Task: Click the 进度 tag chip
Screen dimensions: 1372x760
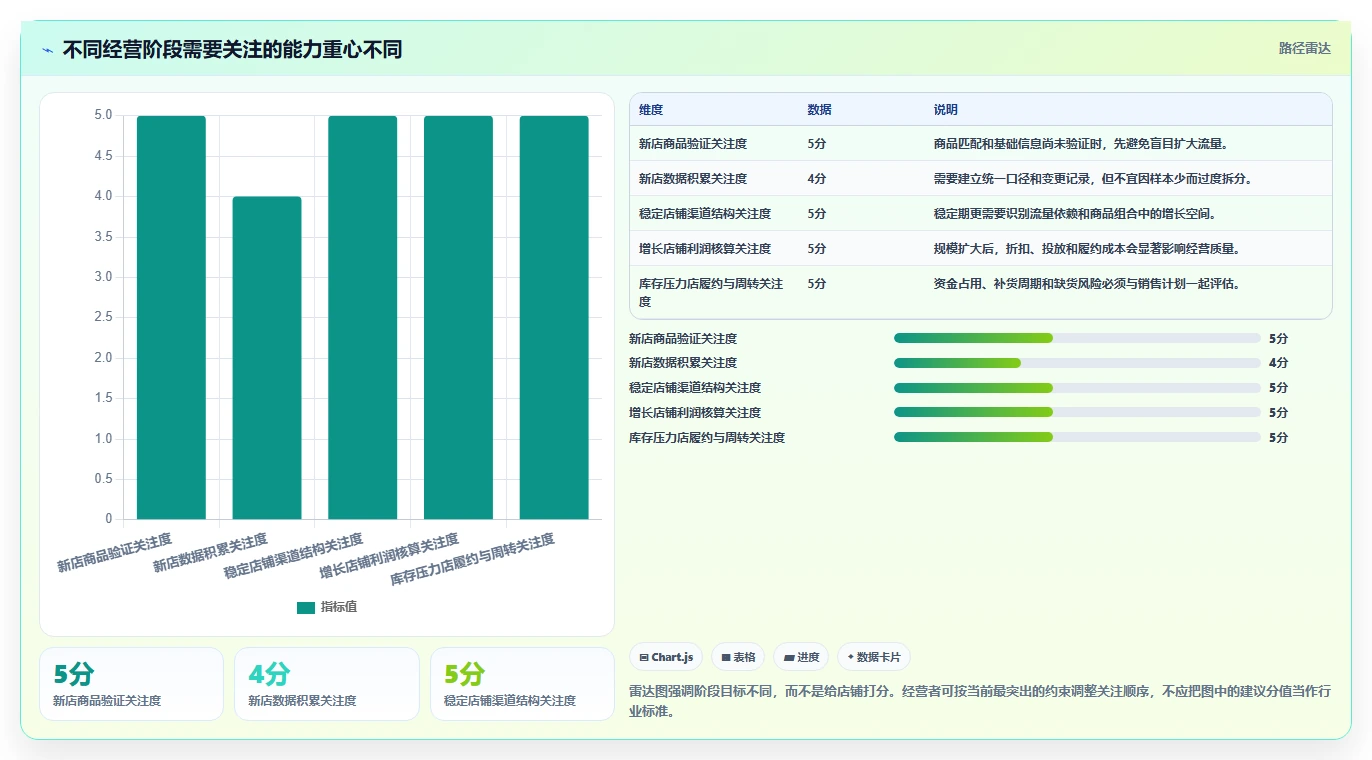Action: point(801,657)
